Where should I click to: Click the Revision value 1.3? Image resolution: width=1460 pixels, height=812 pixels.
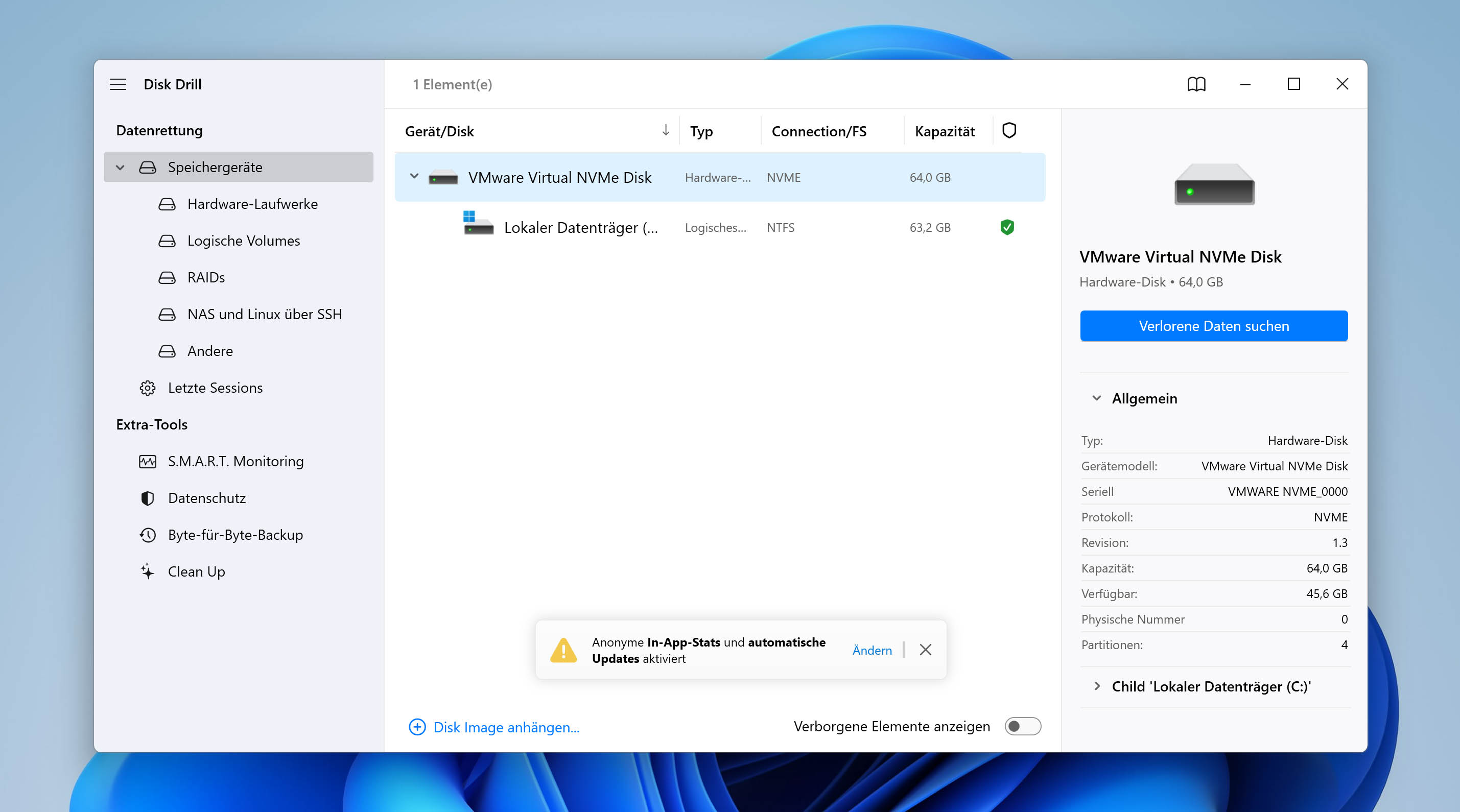[1340, 543]
